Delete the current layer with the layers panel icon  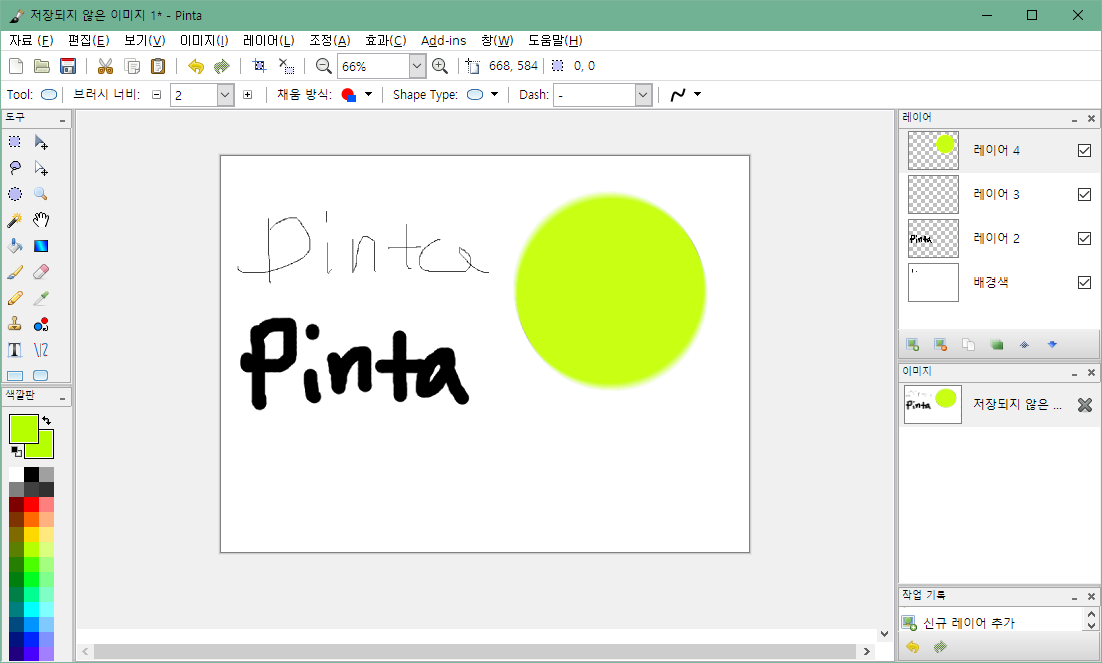(940, 345)
